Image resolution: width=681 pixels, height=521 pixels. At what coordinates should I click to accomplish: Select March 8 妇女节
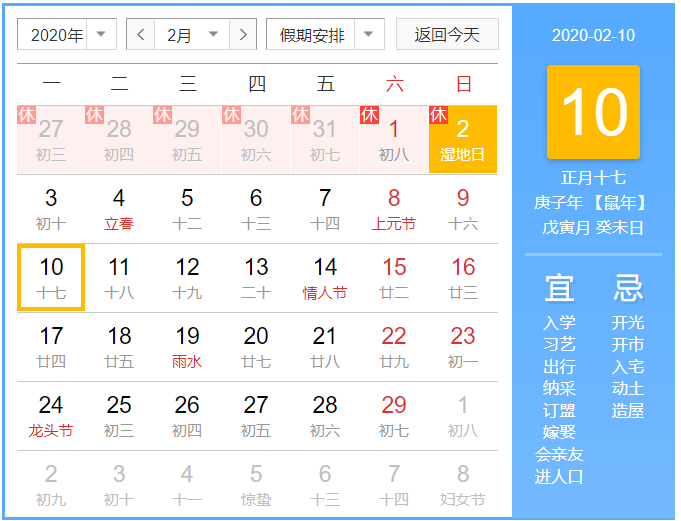coord(463,485)
